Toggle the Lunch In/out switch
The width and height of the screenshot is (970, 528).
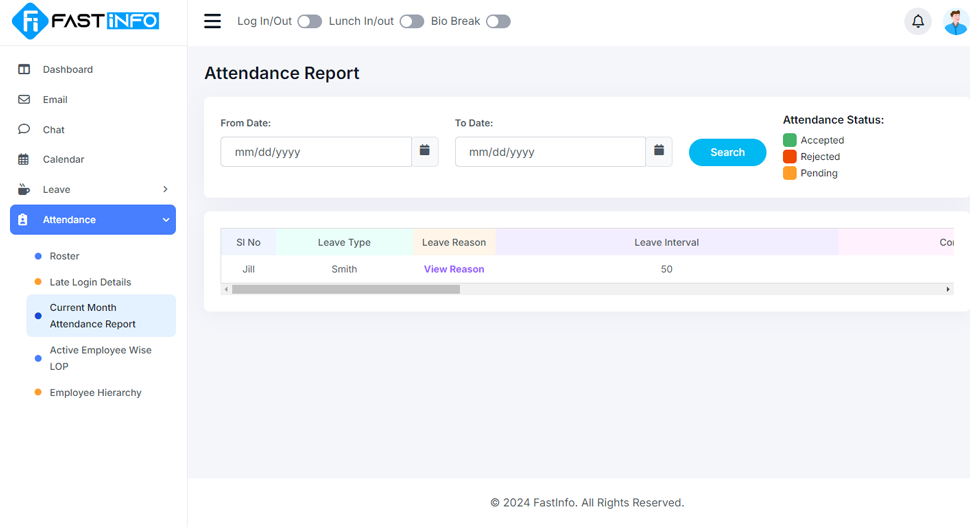[411, 21]
